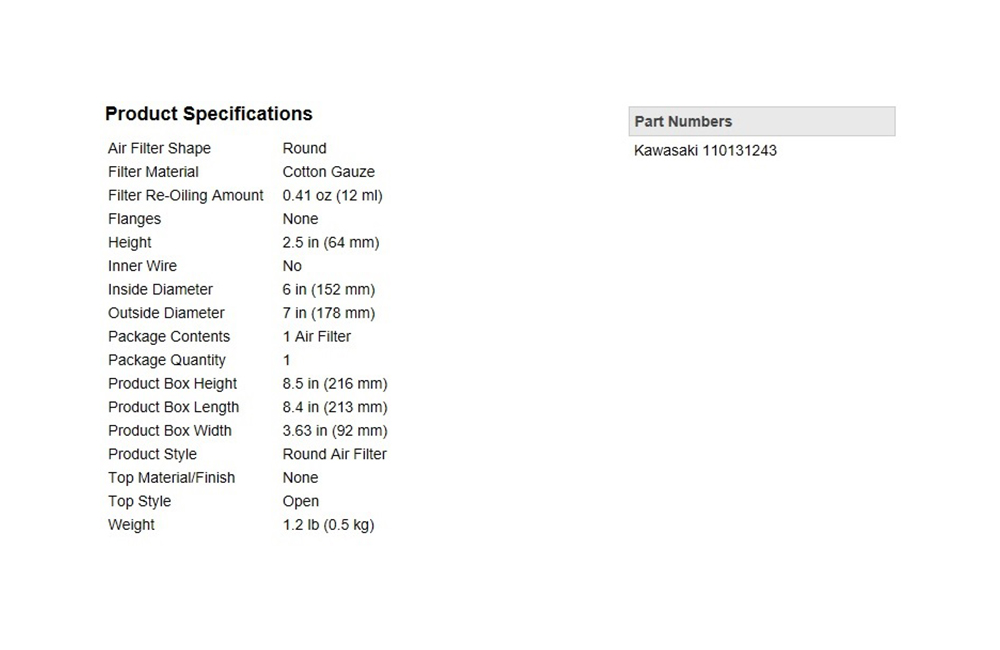Click the 0.41 oz (12 ml) value
The height and width of the screenshot is (650, 1000).
[332, 195]
